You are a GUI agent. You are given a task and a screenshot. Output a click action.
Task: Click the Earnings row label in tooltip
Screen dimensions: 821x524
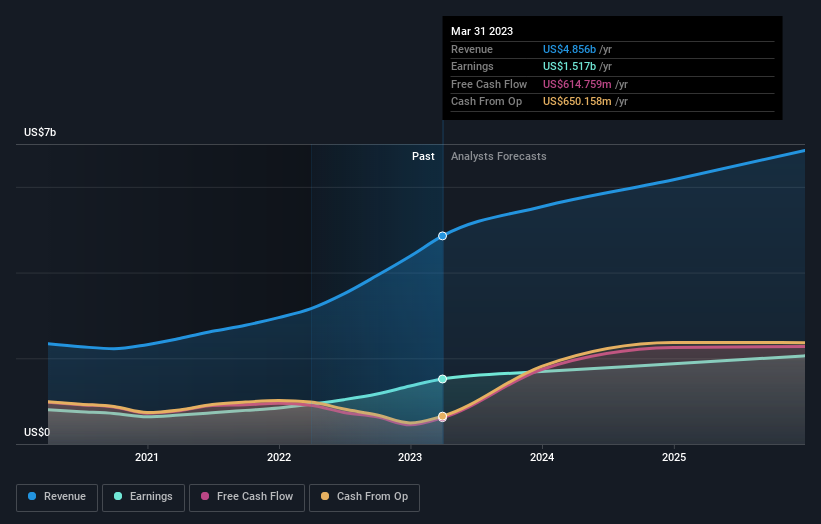point(472,66)
